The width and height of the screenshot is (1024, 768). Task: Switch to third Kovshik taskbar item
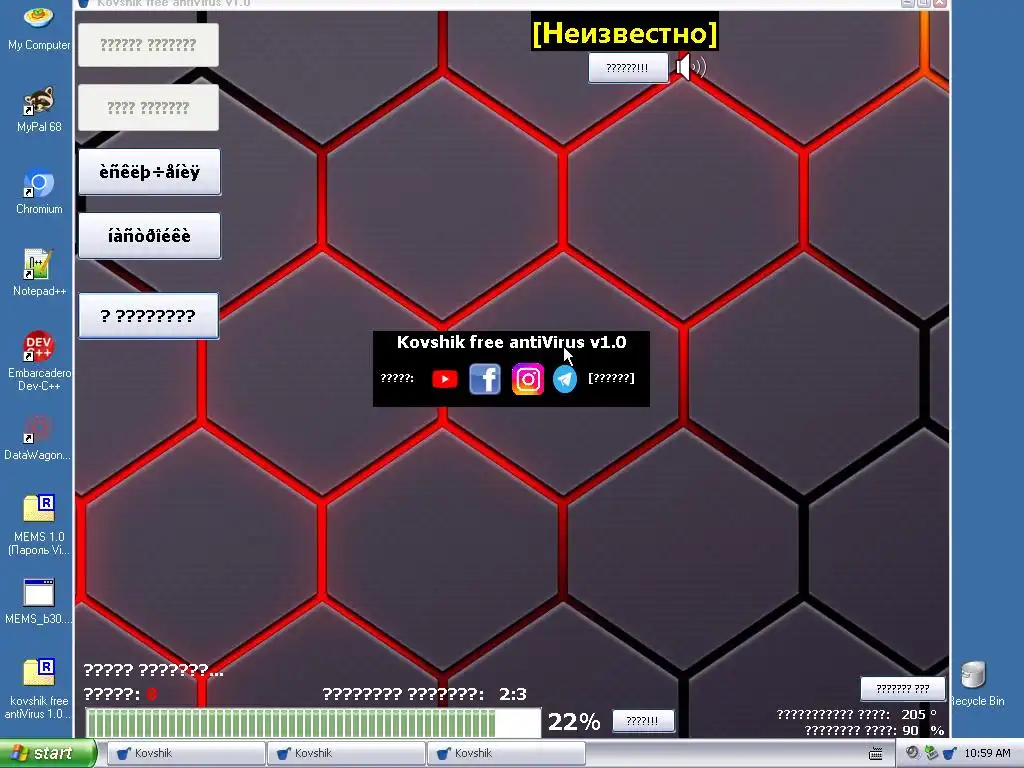(x=505, y=754)
